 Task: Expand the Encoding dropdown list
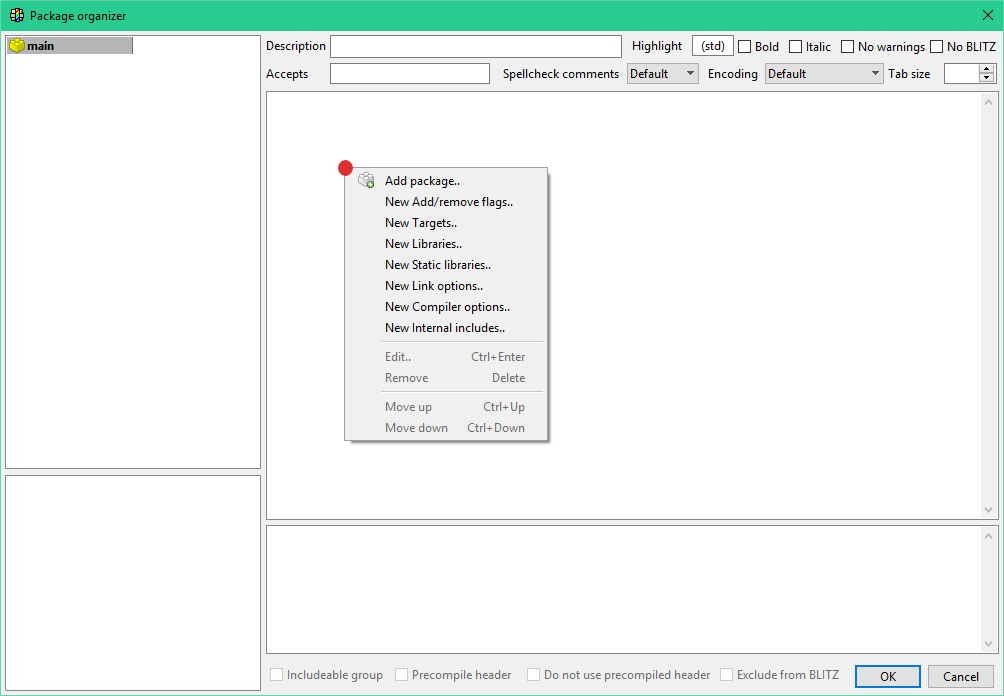pyautogui.click(x=823, y=74)
